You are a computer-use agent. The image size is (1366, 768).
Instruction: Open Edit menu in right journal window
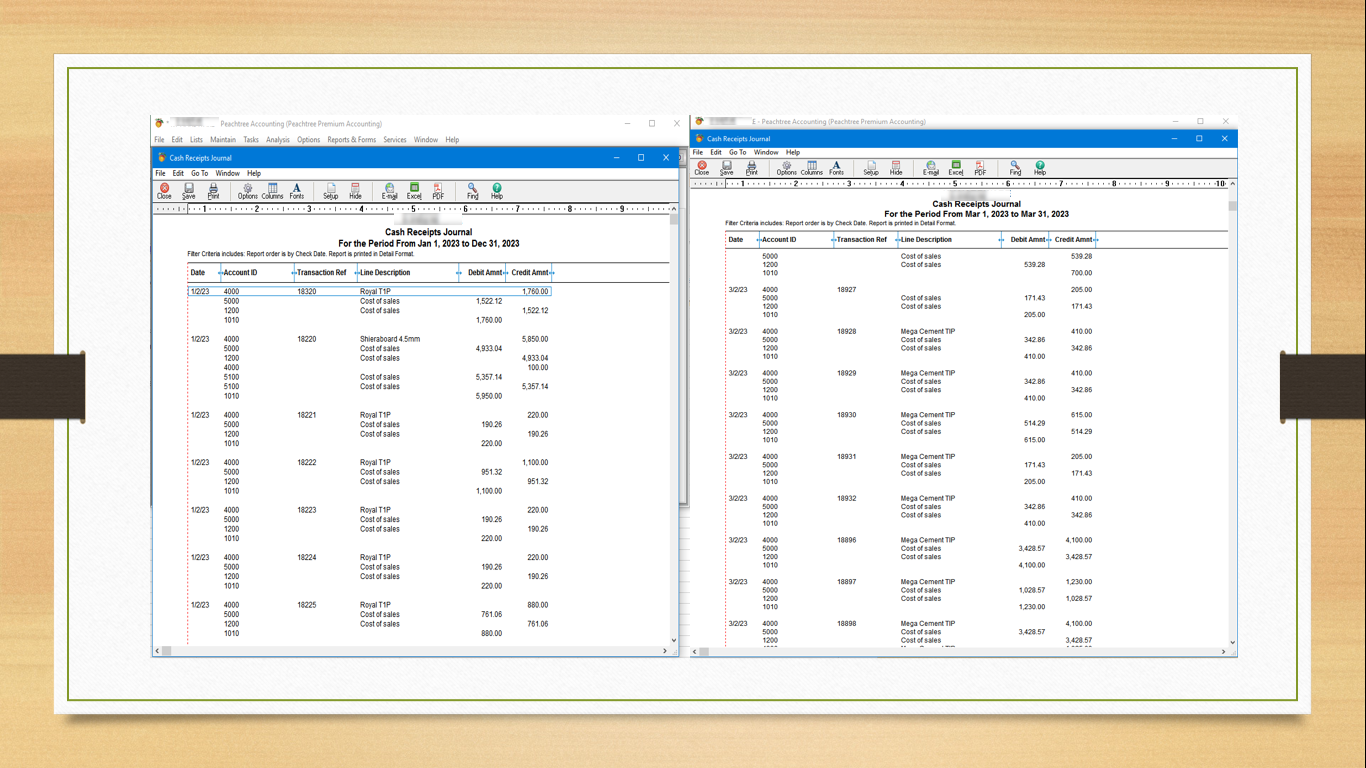[716, 153]
